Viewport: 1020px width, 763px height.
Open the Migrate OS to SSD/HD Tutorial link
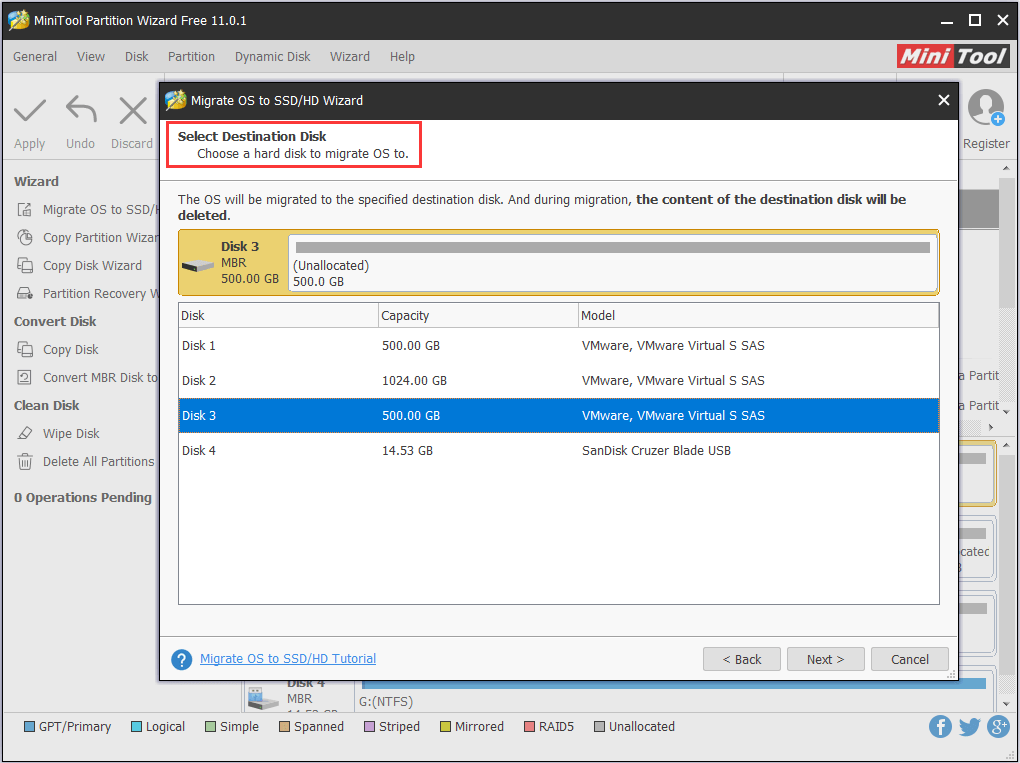(288, 659)
